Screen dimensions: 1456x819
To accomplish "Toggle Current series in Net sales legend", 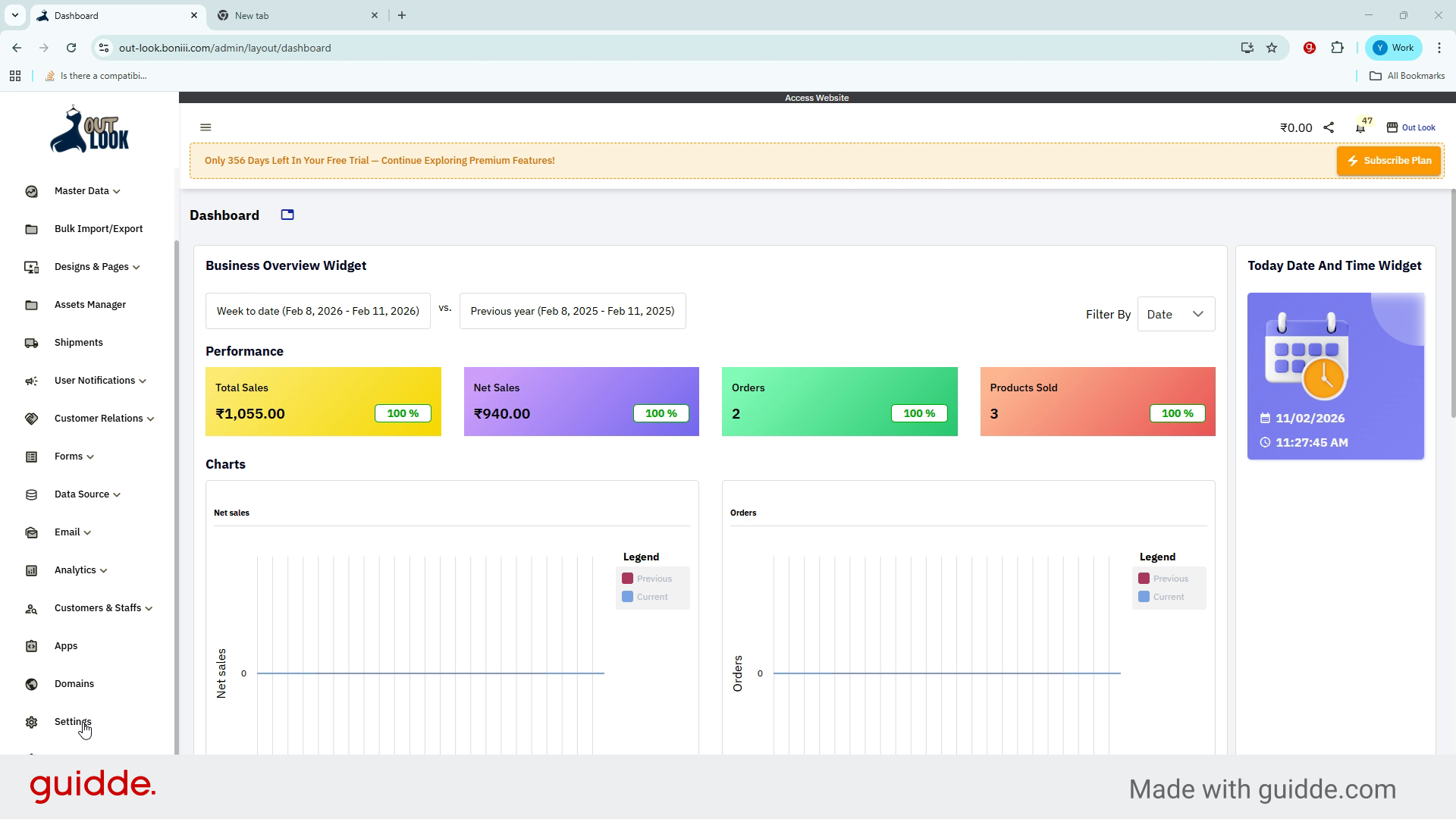I will tap(645, 597).
